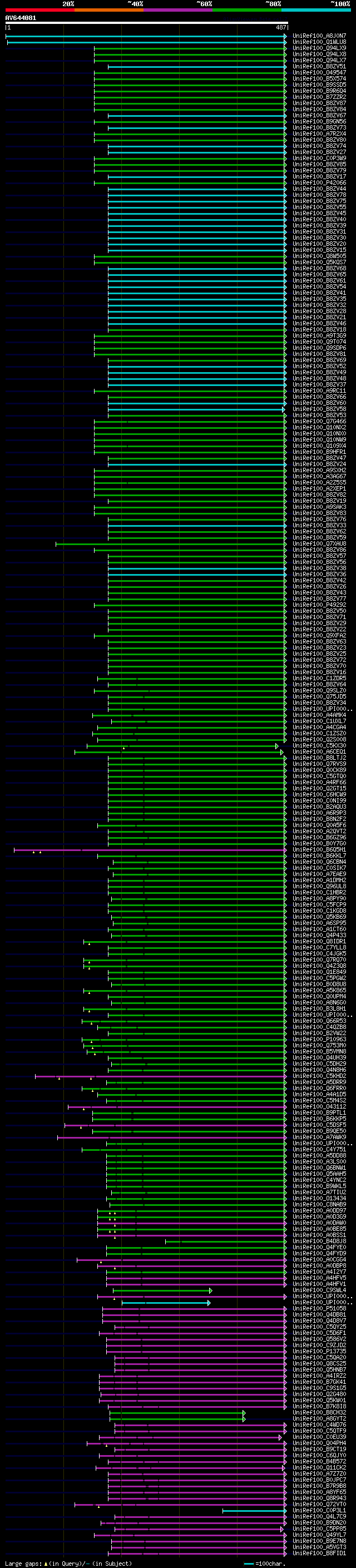Click the UniRef100_Q9W505 label
Screen dimensions: 356x1568
pyautogui.click(x=319, y=256)
